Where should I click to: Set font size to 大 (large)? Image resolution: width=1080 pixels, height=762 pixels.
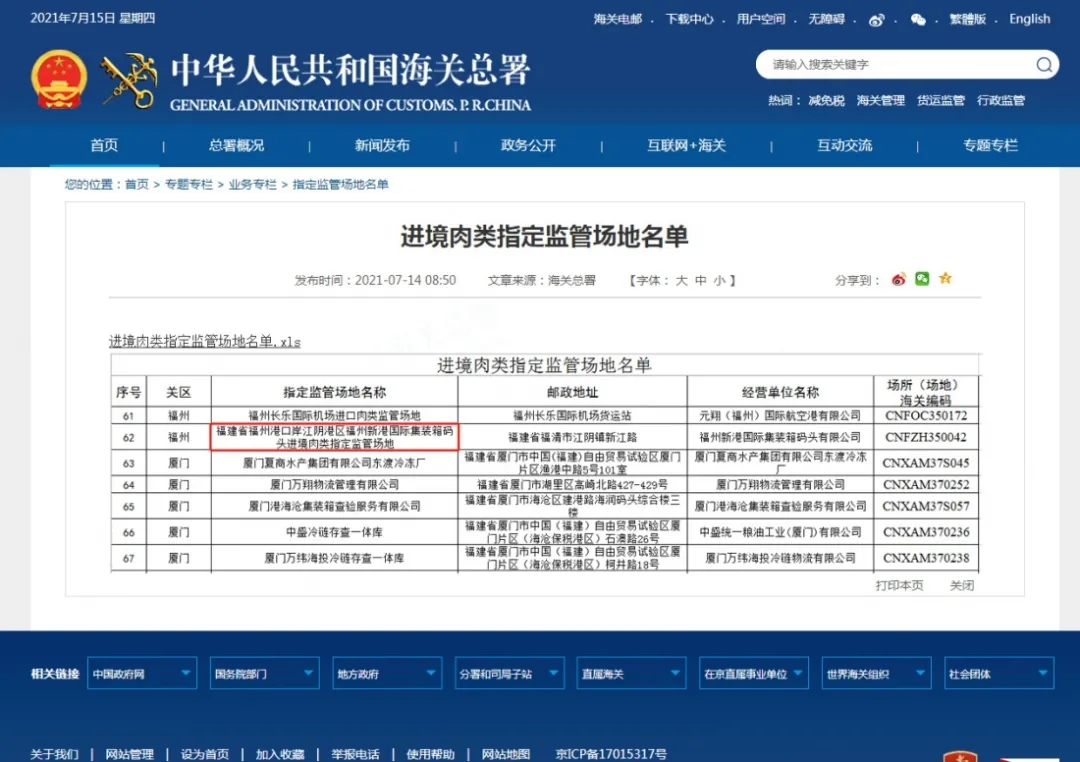681,281
